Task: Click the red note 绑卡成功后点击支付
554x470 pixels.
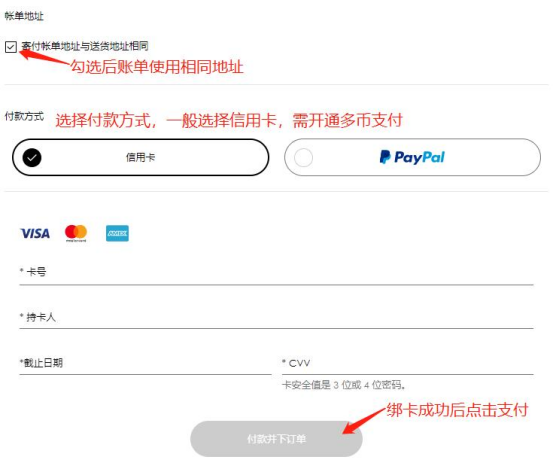Action: (x=457, y=410)
